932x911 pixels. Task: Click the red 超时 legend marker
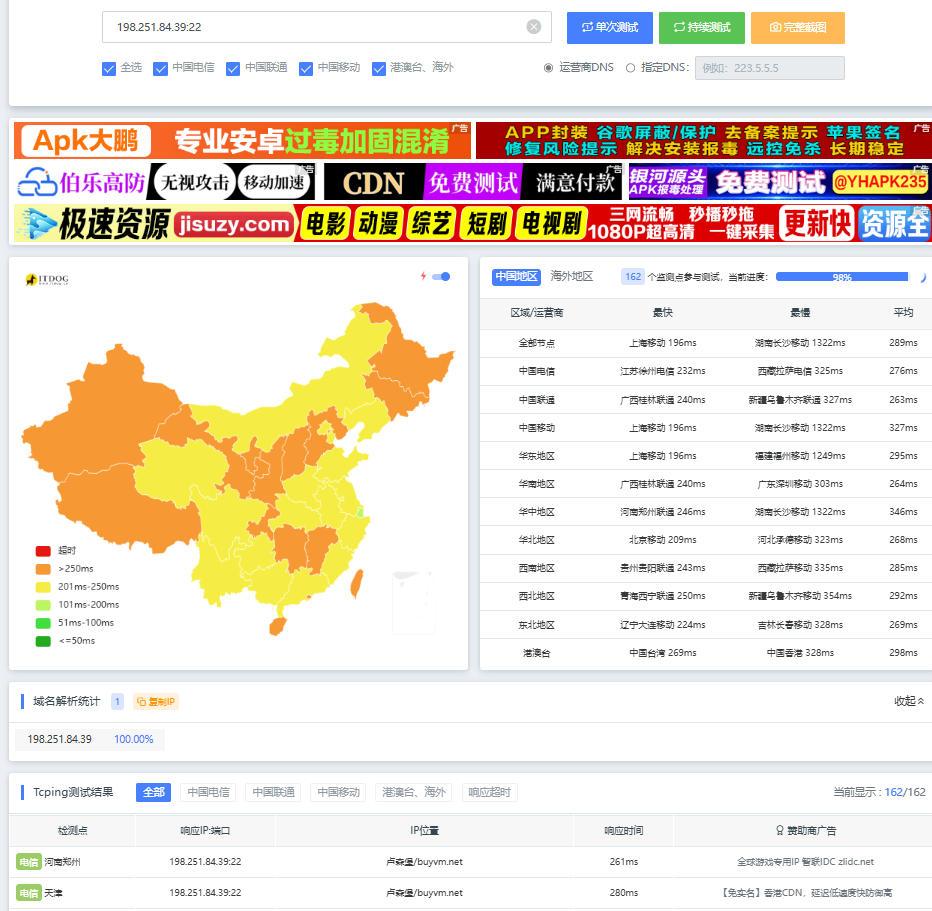(43, 551)
